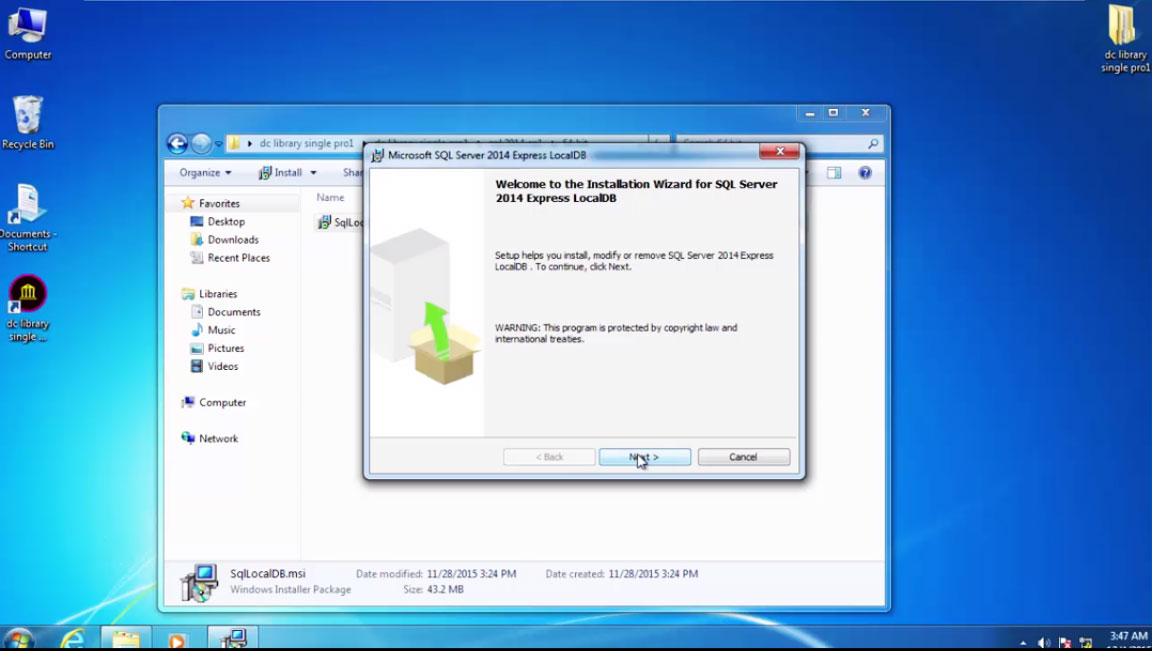Image resolution: width=1152 pixels, height=651 pixels.
Task: Expand the Install dropdown arrow
Action: 313,173
